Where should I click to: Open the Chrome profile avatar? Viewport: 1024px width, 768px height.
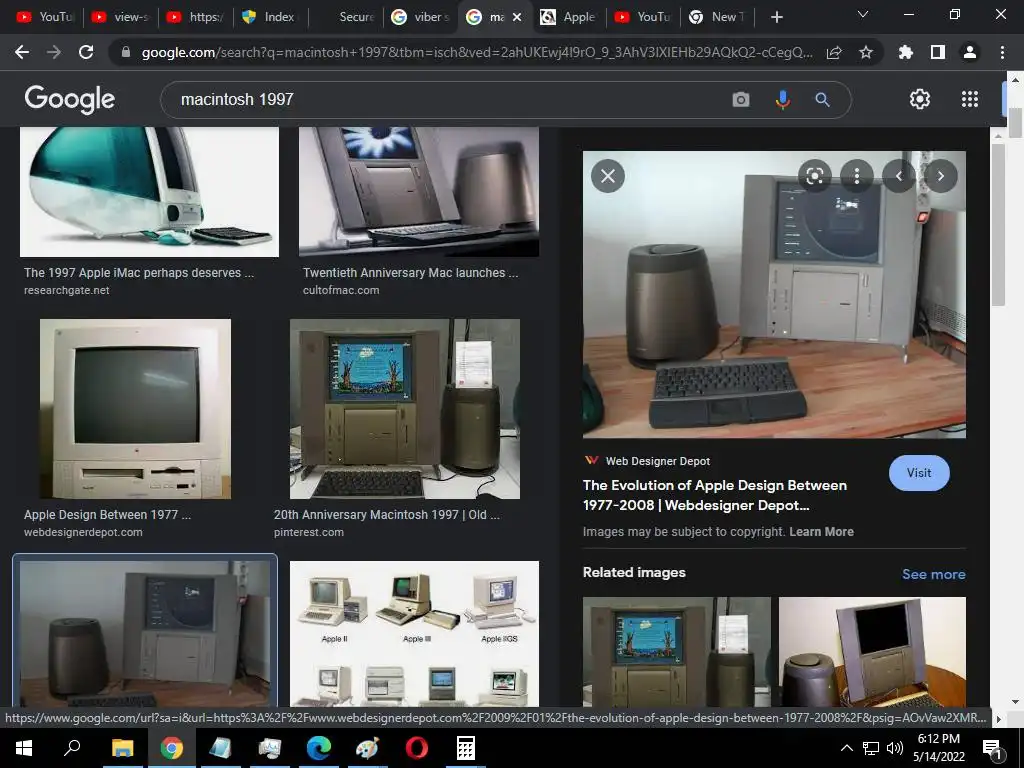point(970,52)
